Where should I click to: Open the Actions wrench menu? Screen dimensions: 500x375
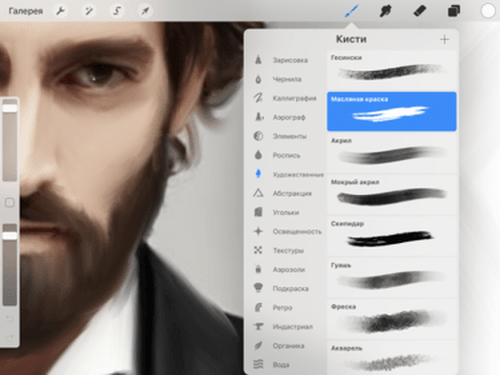61,11
